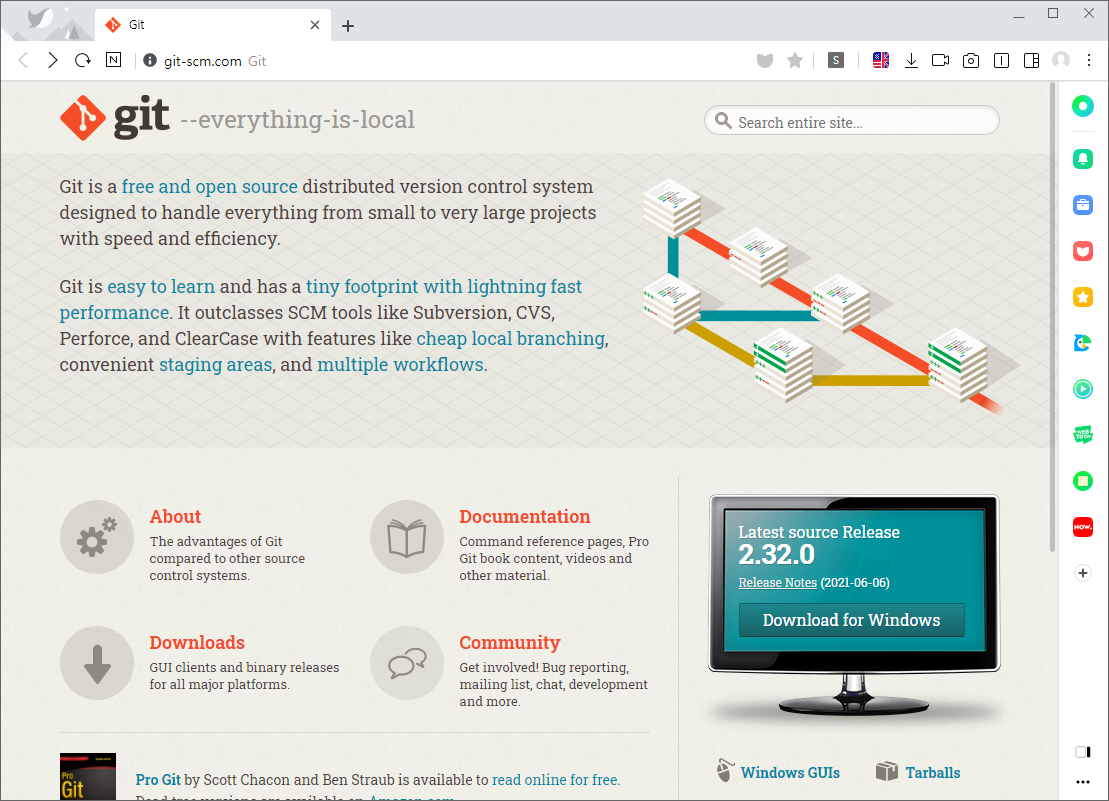1109x801 pixels.
Task: Open the green bell notification sidebar icon
Action: coord(1083,159)
